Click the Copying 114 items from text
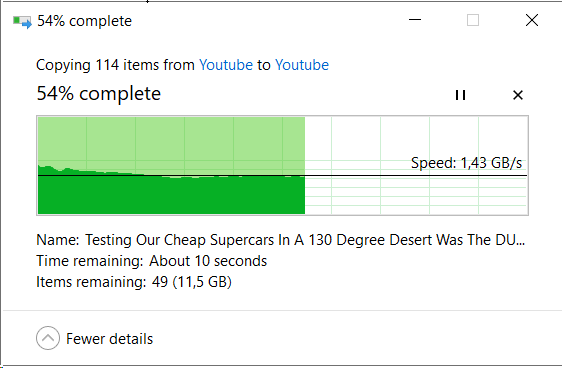 (x=115, y=65)
